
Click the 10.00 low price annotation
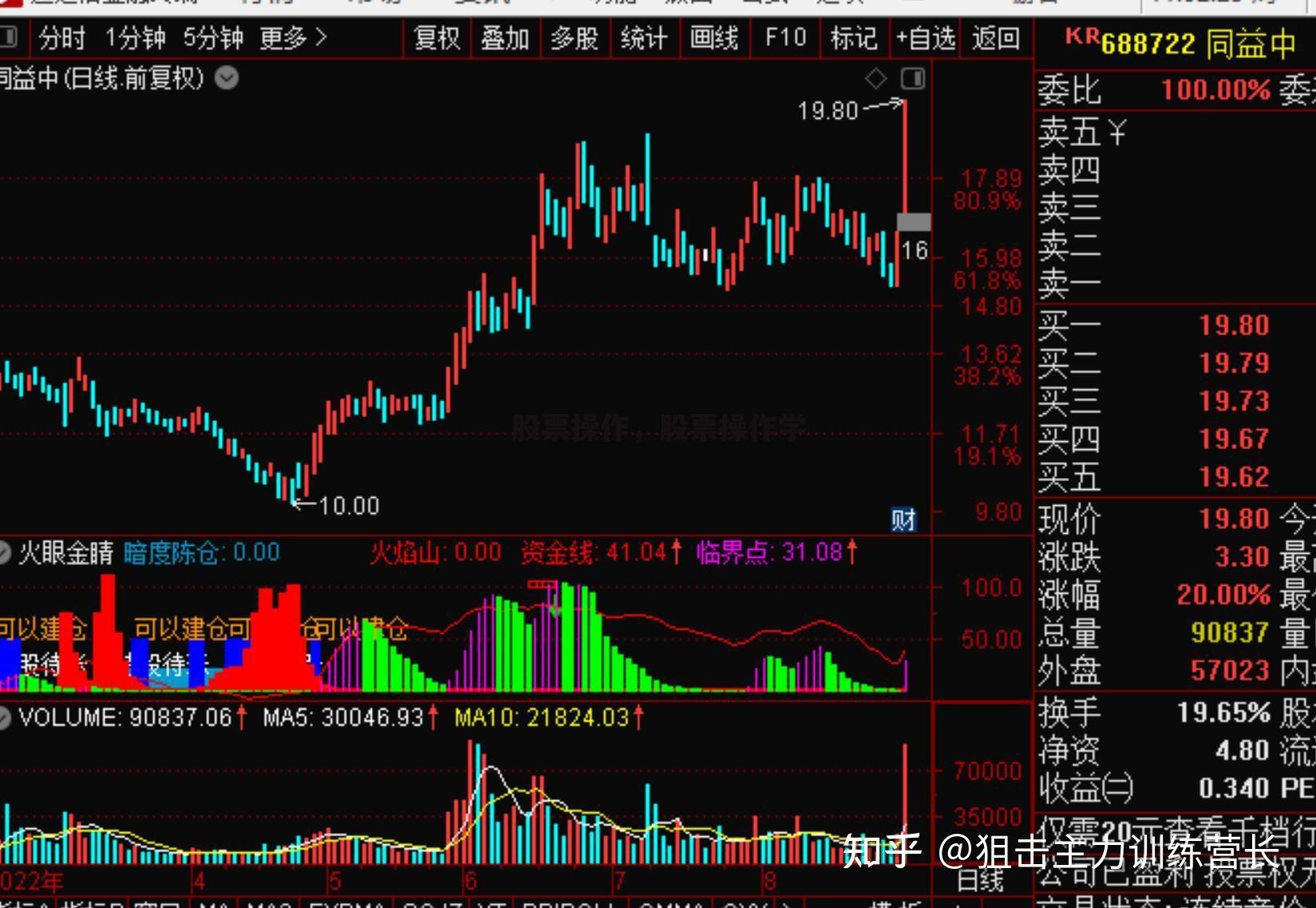(349, 506)
